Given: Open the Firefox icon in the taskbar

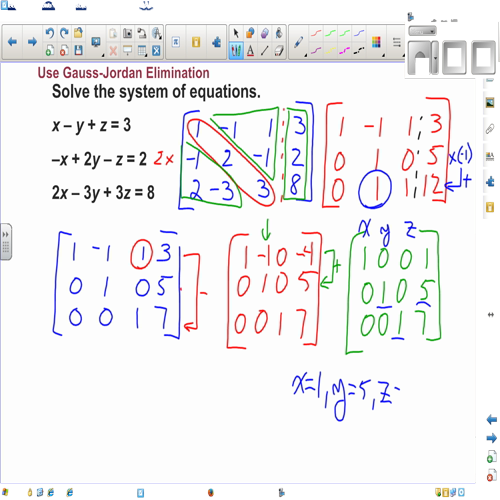Looking at the screenshot, I should coord(211,492).
